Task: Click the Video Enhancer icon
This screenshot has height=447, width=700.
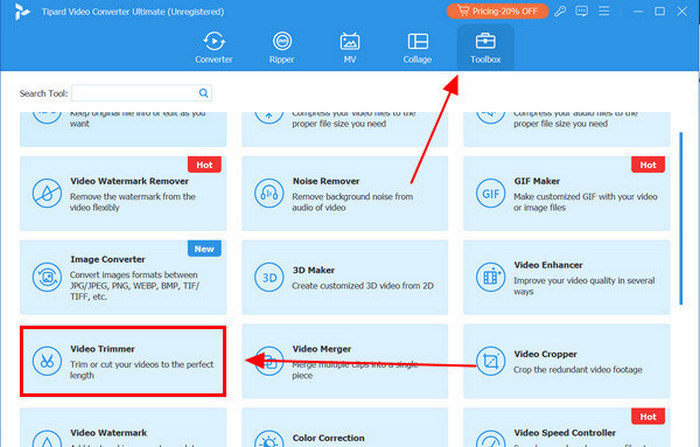Action: [x=490, y=277]
